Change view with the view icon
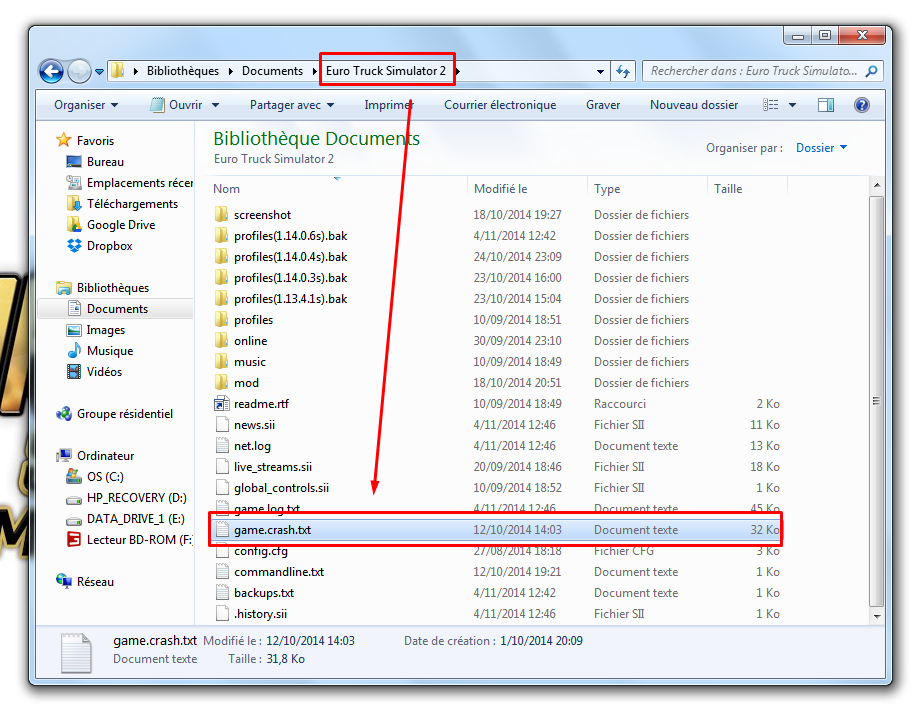The height and width of the screenshot is (721, 920). [x=770, y=105]
